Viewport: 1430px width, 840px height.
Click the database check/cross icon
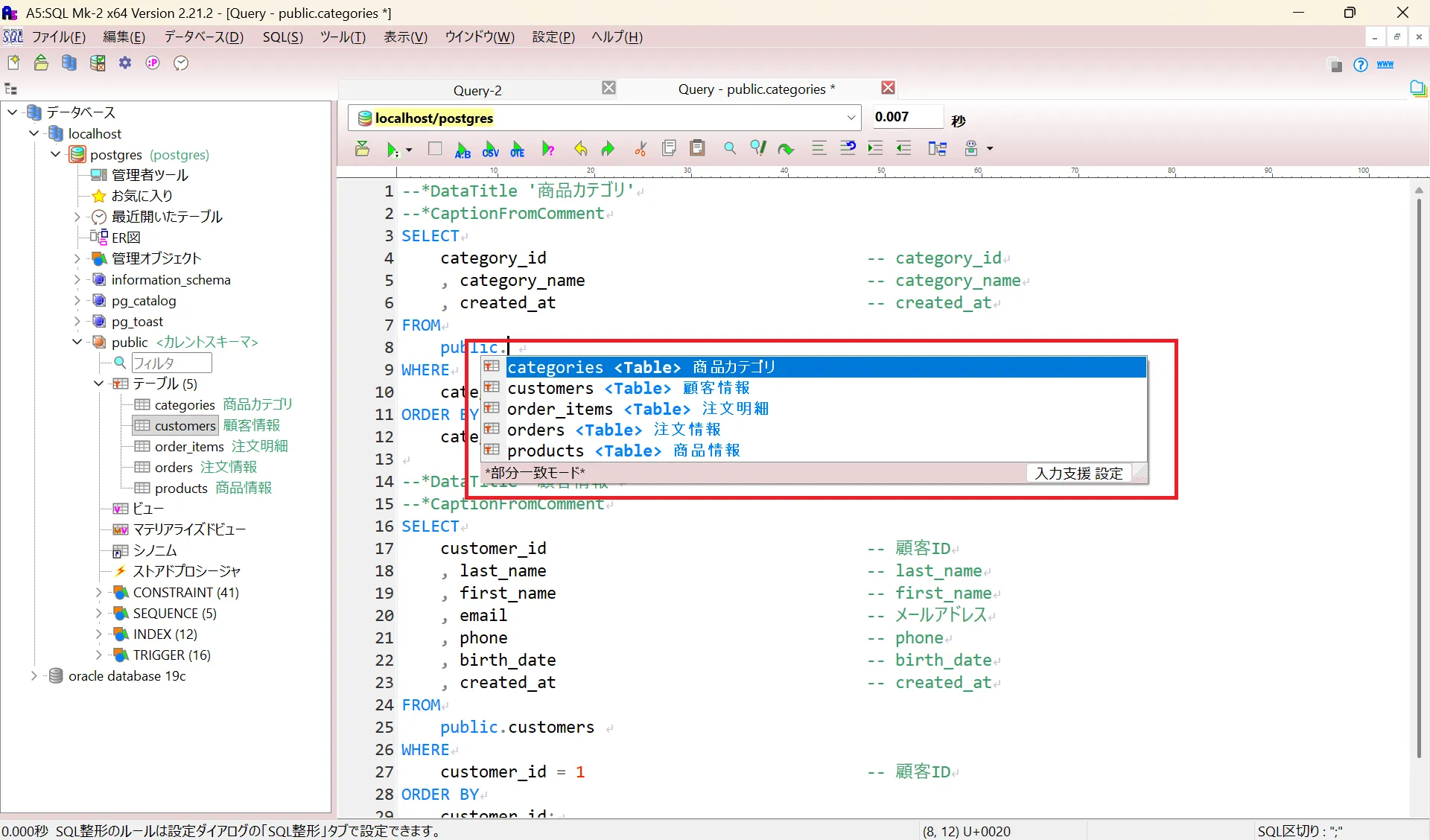click(x=97, y=63)
